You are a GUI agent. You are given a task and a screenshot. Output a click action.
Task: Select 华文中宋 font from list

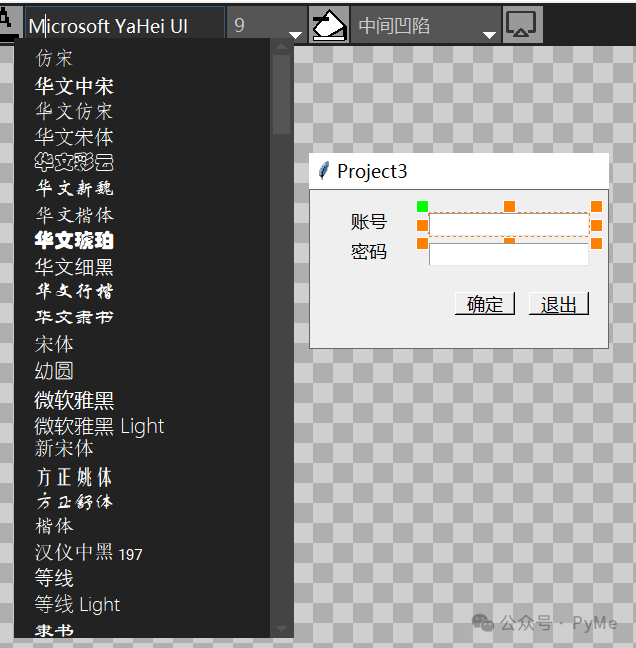pos(74,86)
